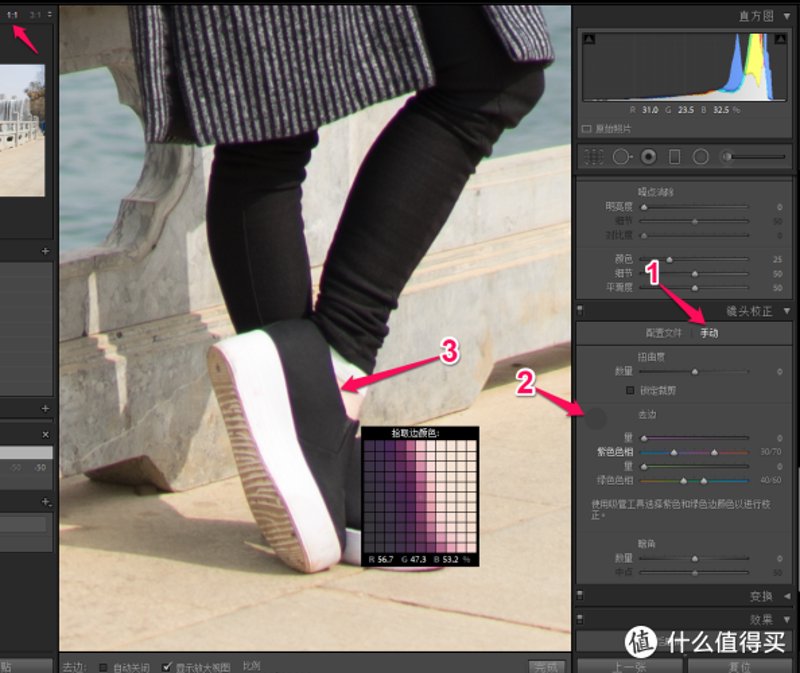This screenshot has width=800, height=673.
Task: Set zoom level to 1:1
Action: (12, 15)
